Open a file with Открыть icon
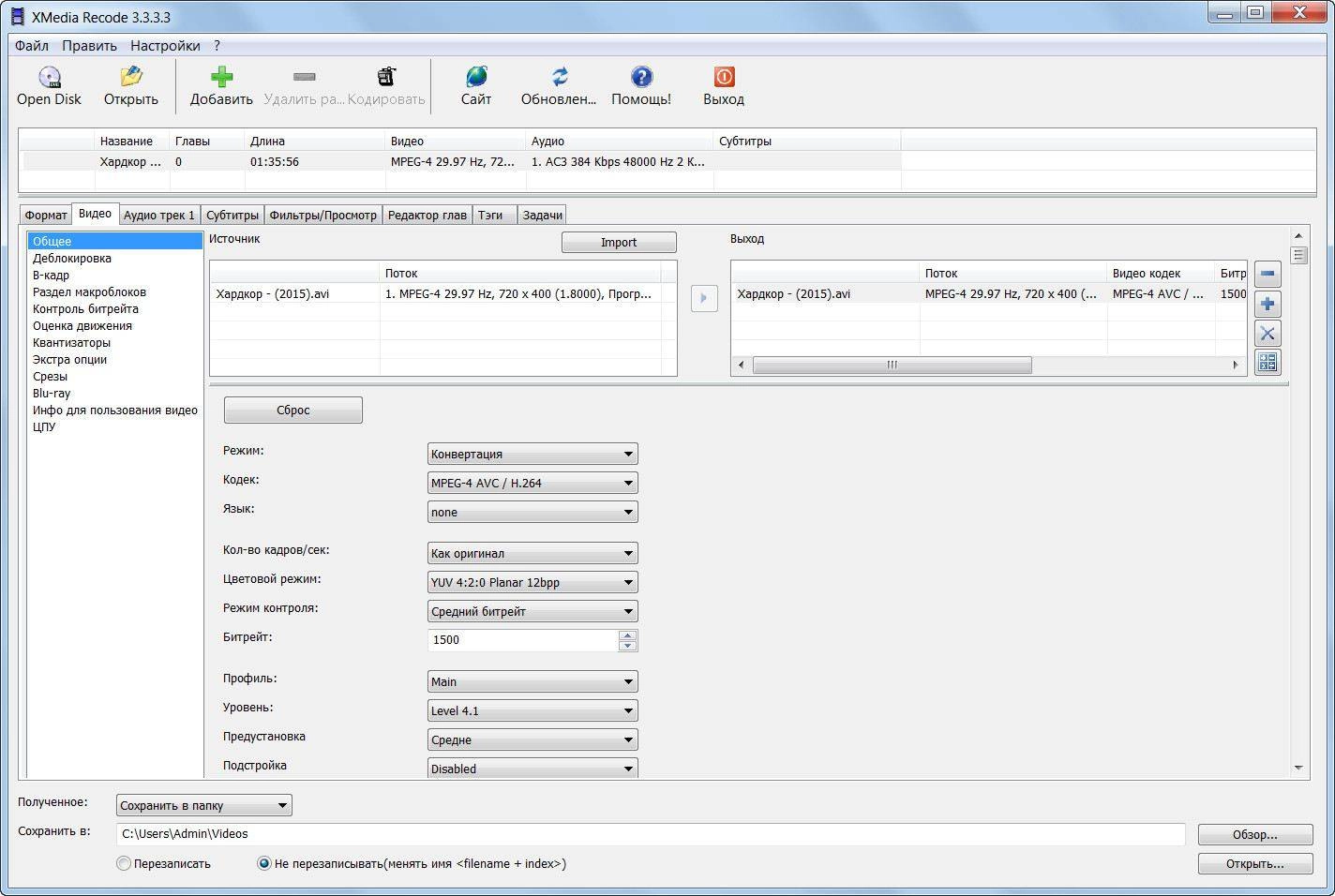Screen dimensions: 1335x896 pyautogui.click(x=130, y=77)
